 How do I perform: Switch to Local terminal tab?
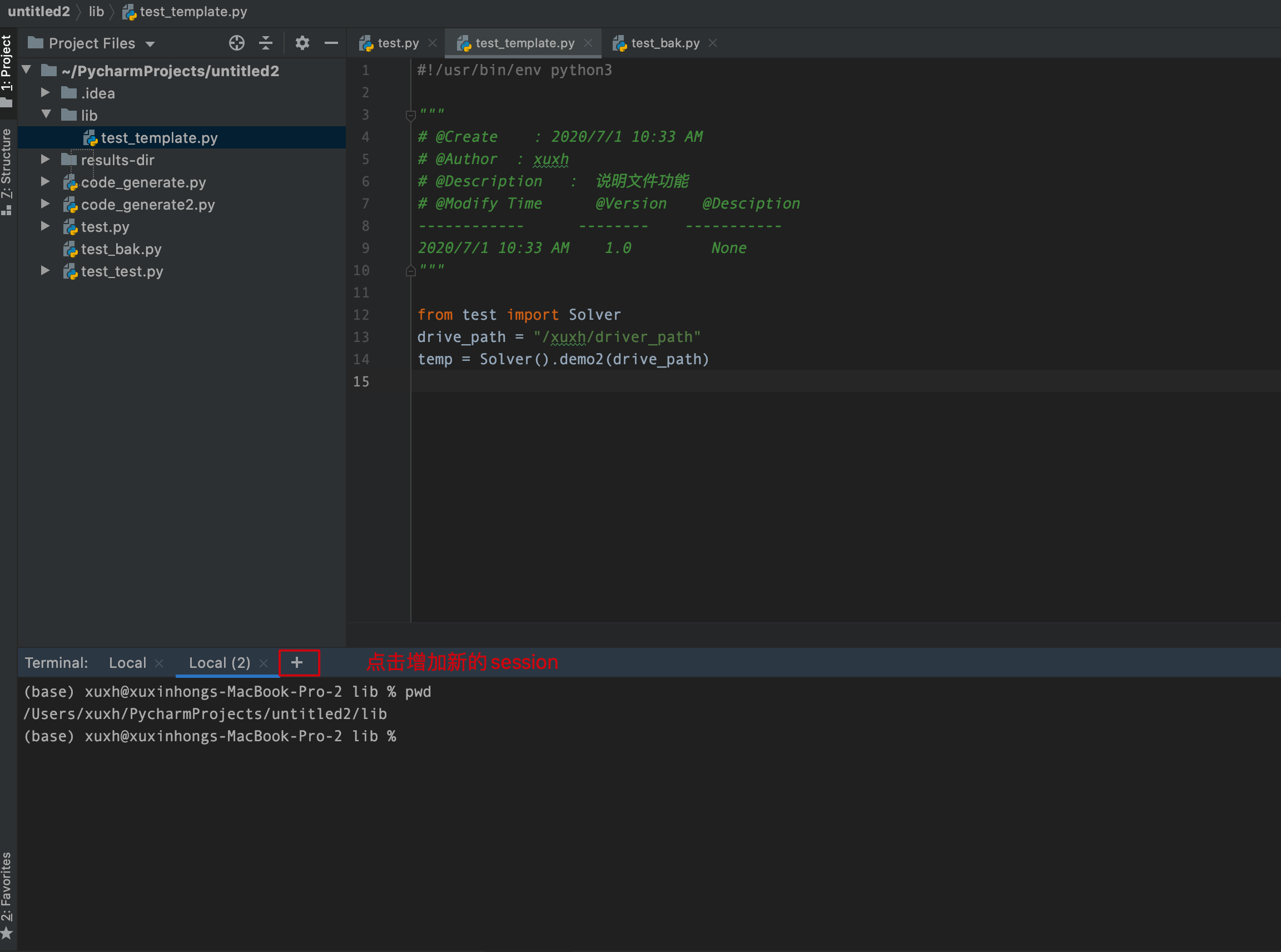pos(127,663)
